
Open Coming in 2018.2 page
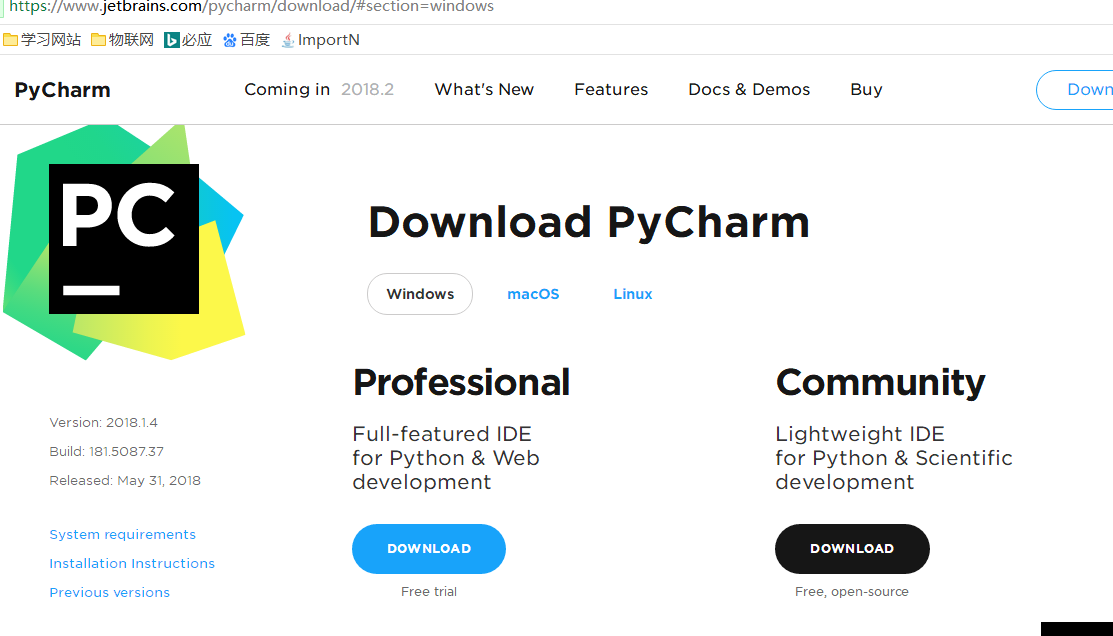[319, 89]
